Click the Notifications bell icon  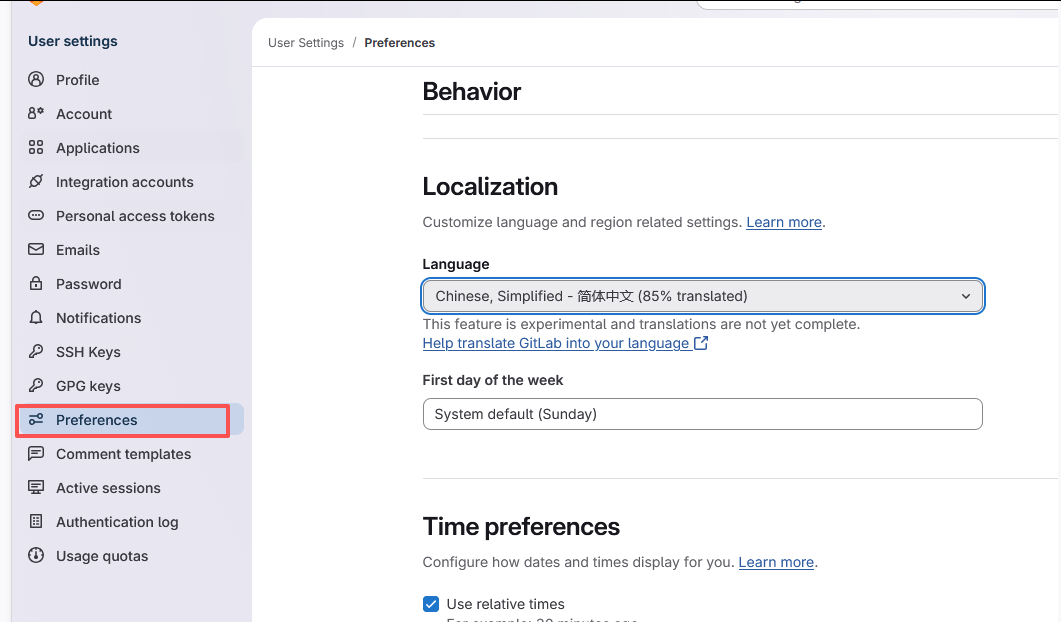point(36,317)
